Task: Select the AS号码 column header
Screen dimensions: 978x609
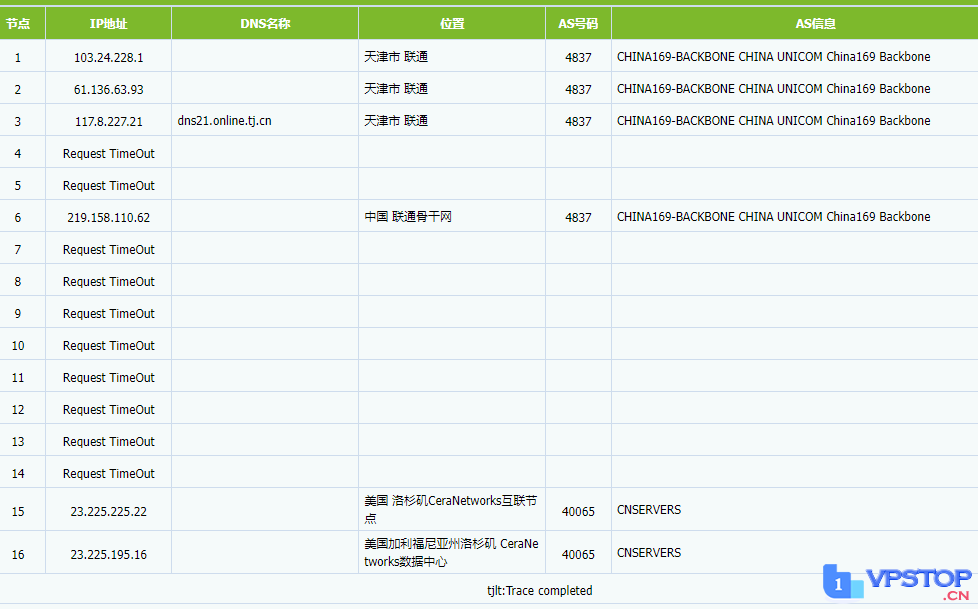Action: point(578,24)
